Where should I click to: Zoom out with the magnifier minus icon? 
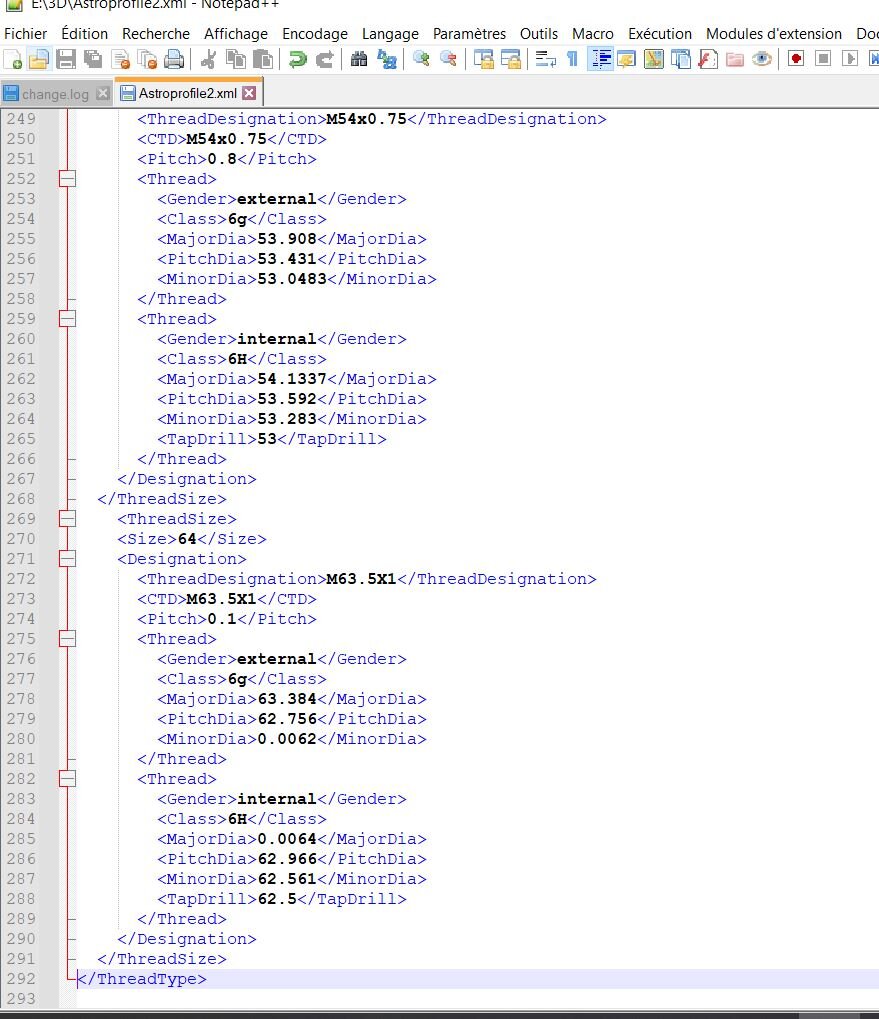point(448,59)
